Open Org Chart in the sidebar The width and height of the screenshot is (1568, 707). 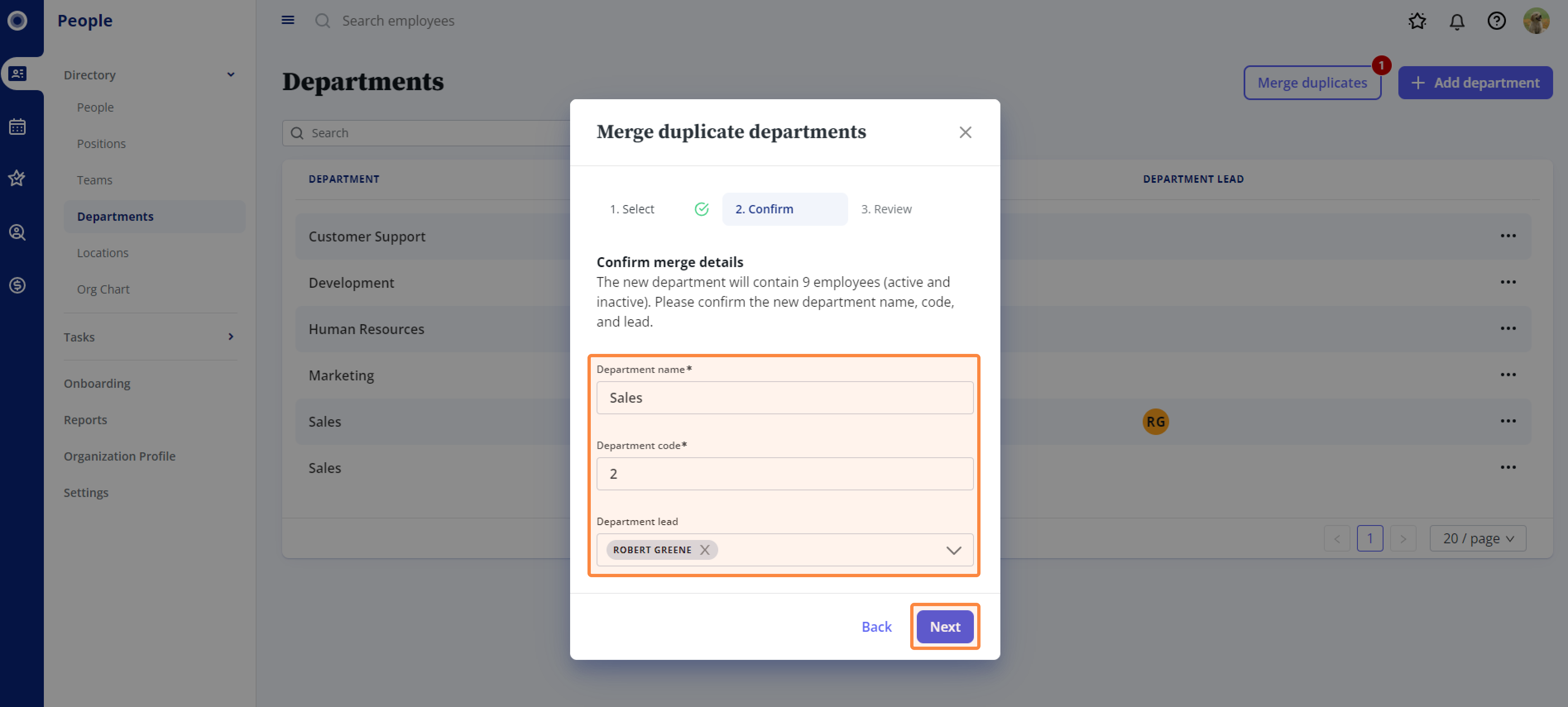[x=103, y=289]
